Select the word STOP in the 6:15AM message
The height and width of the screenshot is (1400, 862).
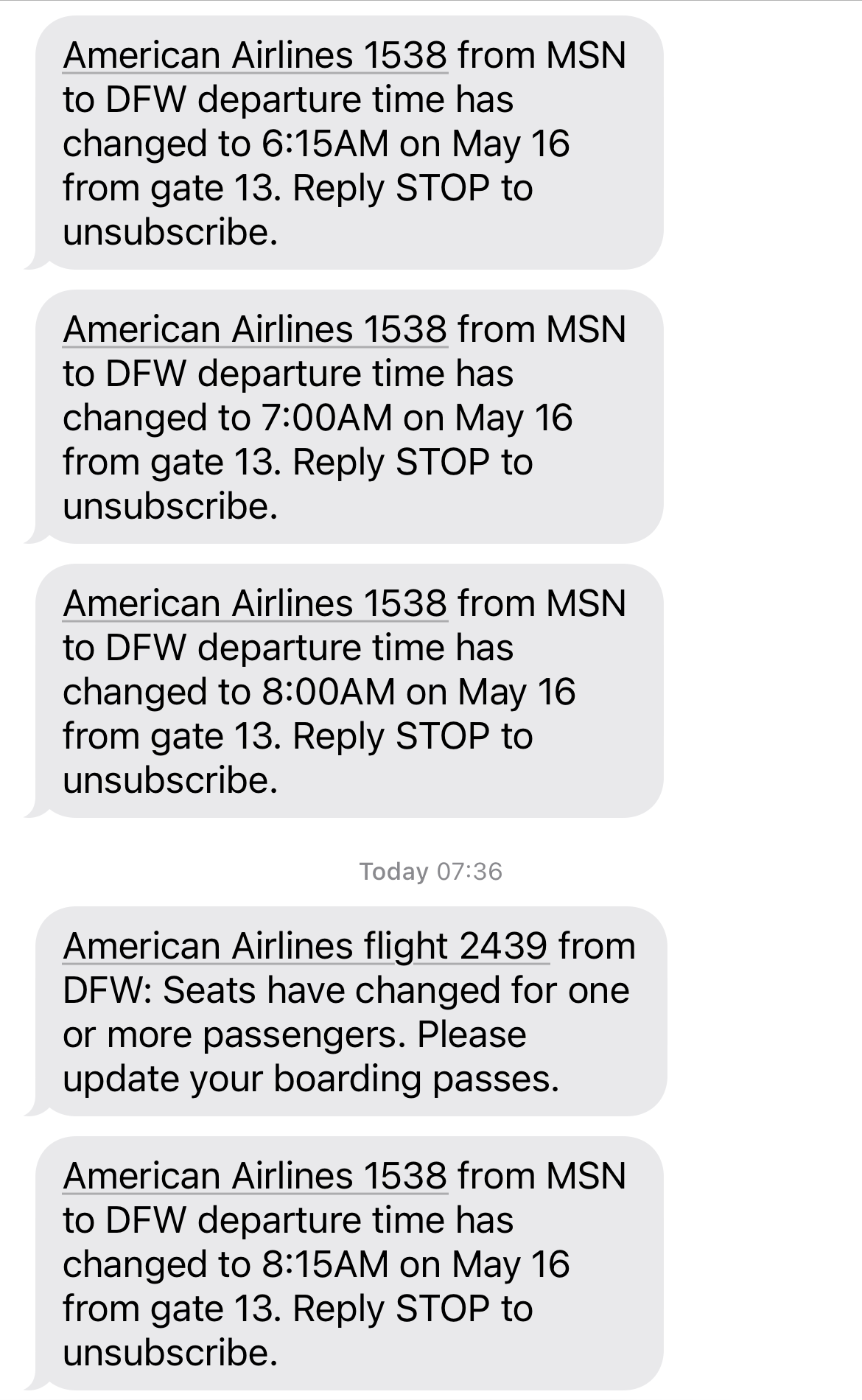tap(443, 188)
